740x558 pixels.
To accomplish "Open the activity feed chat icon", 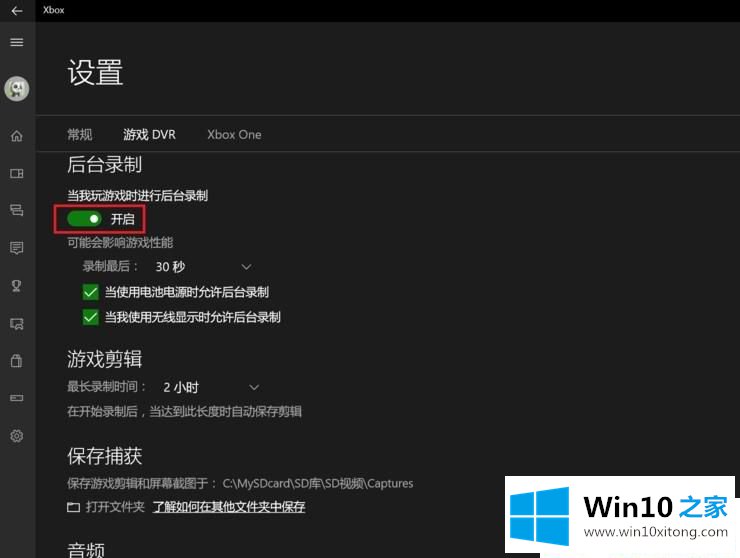I will (x=17, y=248).
